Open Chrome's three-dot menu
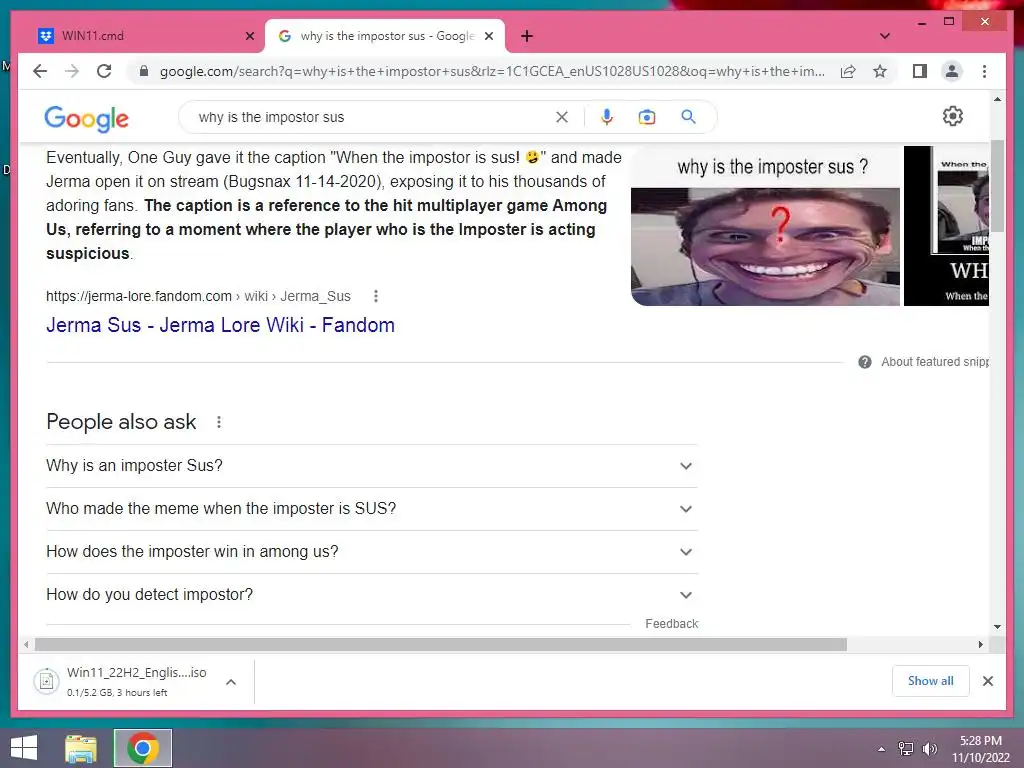The height and width of the screenshot is (768, 1024). (x=984, y=71)
